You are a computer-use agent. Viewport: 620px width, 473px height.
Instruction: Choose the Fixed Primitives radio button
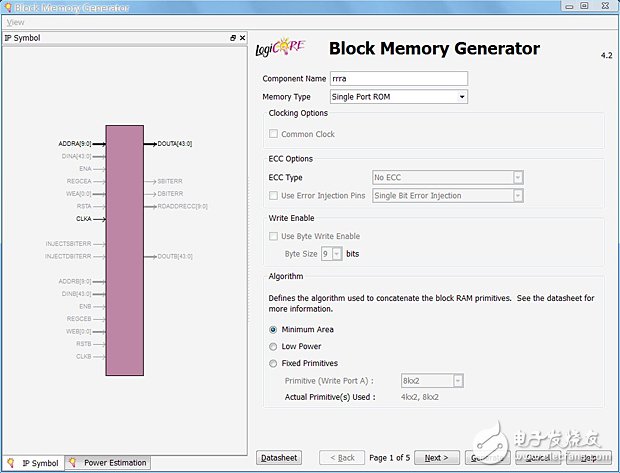pyautogui.click(x=274, y=363)
